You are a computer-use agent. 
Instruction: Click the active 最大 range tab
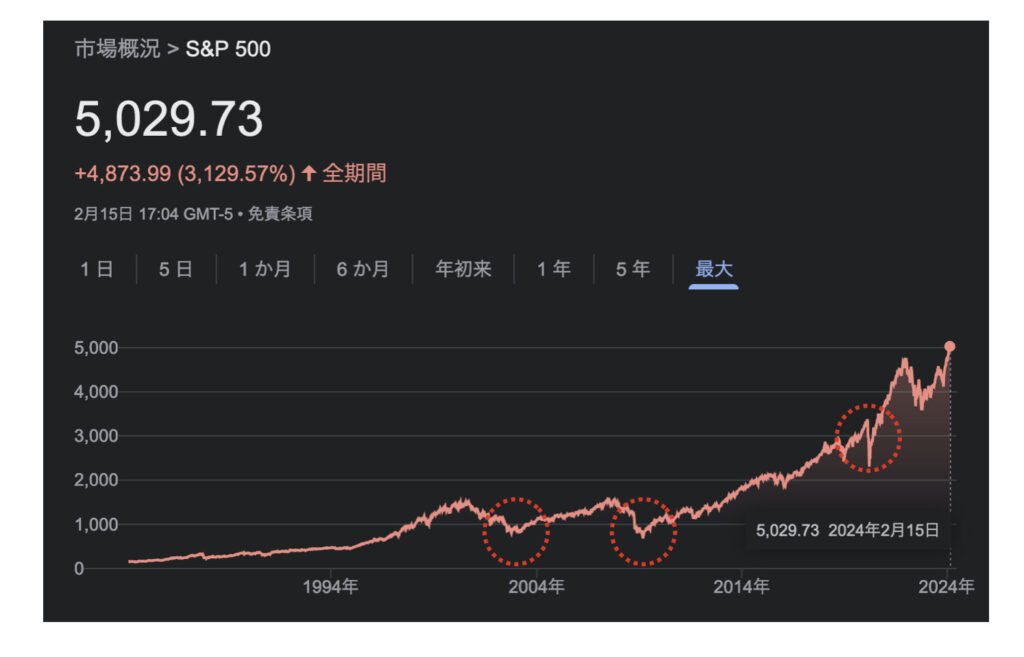tap(714, 269)
